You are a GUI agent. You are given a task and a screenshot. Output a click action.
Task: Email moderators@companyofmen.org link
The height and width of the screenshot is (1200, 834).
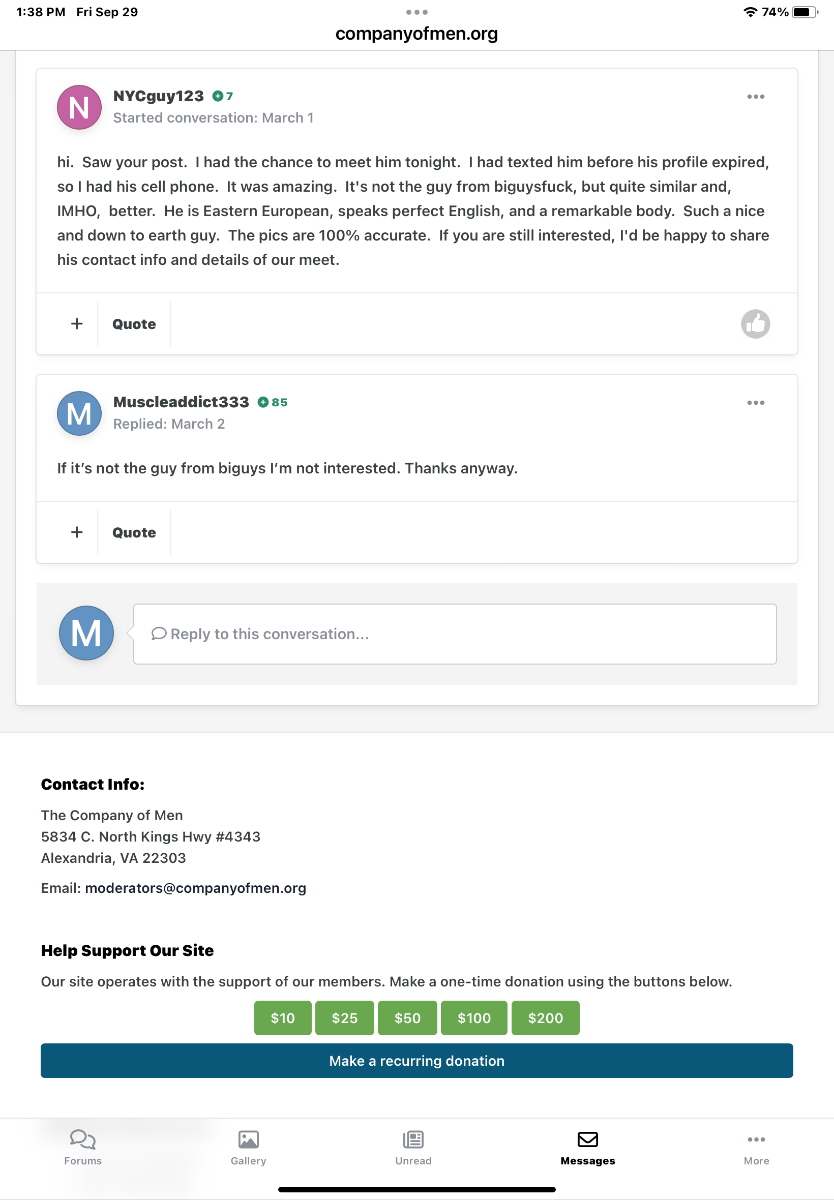196,888
